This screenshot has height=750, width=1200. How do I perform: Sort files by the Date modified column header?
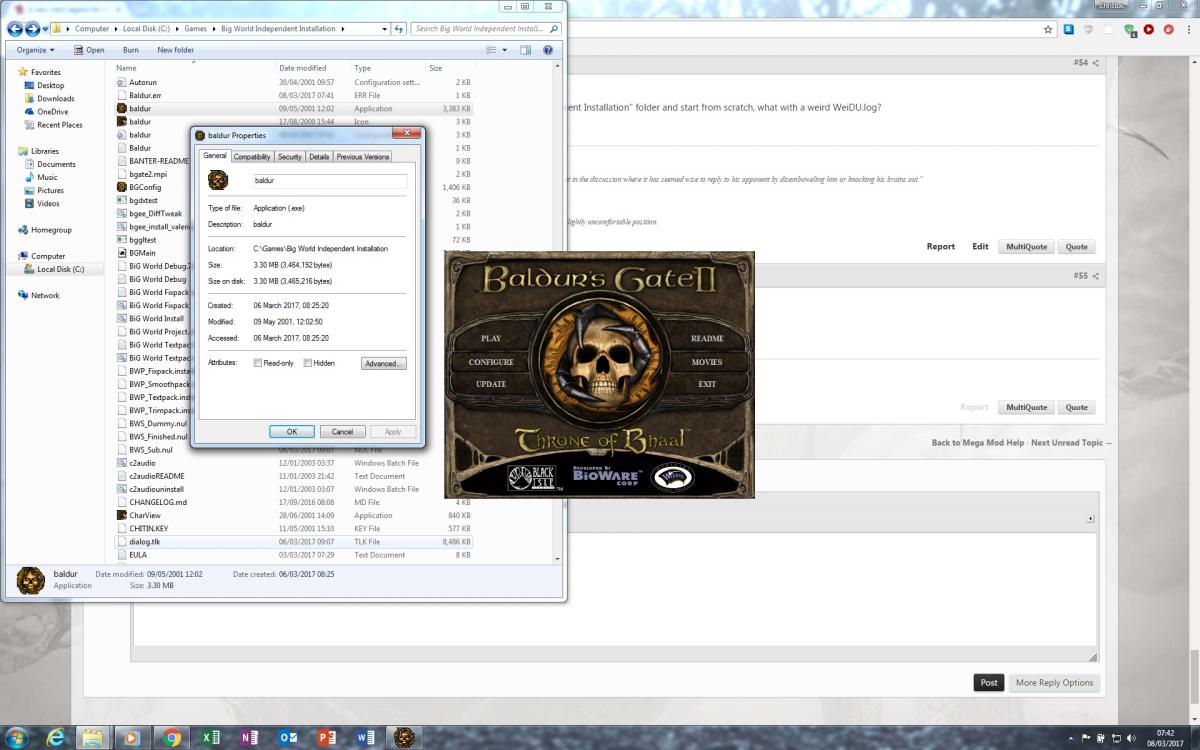coord(302,68)
